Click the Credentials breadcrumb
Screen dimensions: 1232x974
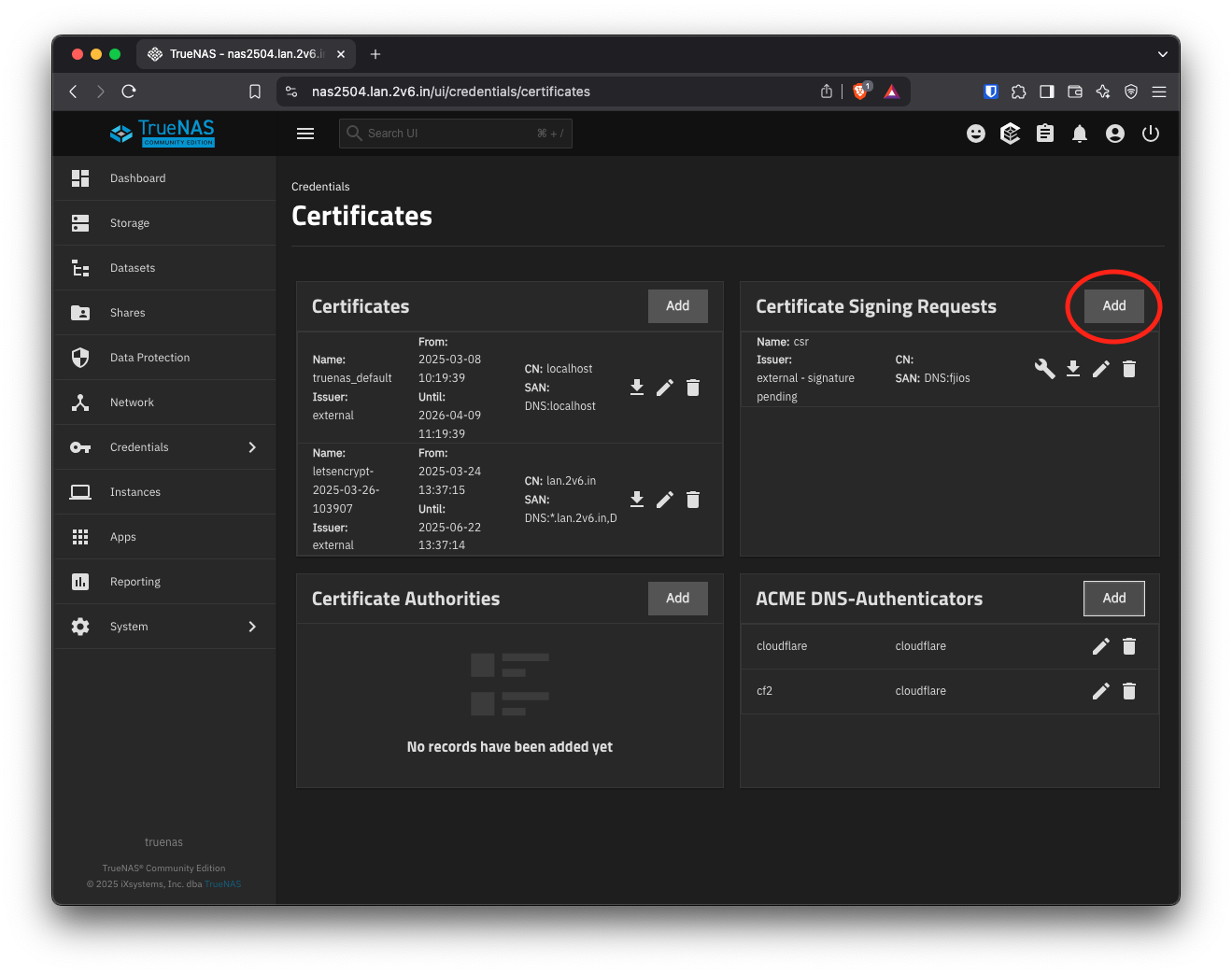pos(320,187)
